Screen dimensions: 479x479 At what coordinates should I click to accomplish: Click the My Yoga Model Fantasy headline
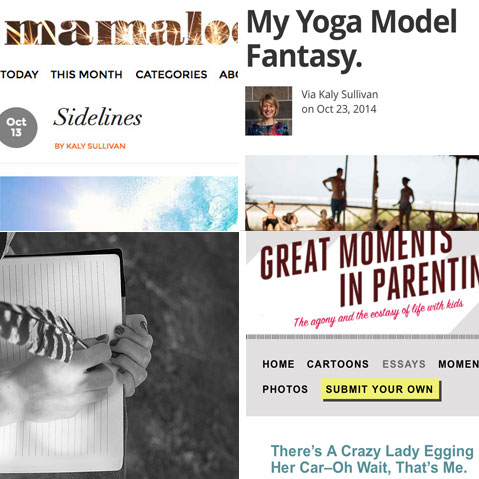(x=352, y=38)
